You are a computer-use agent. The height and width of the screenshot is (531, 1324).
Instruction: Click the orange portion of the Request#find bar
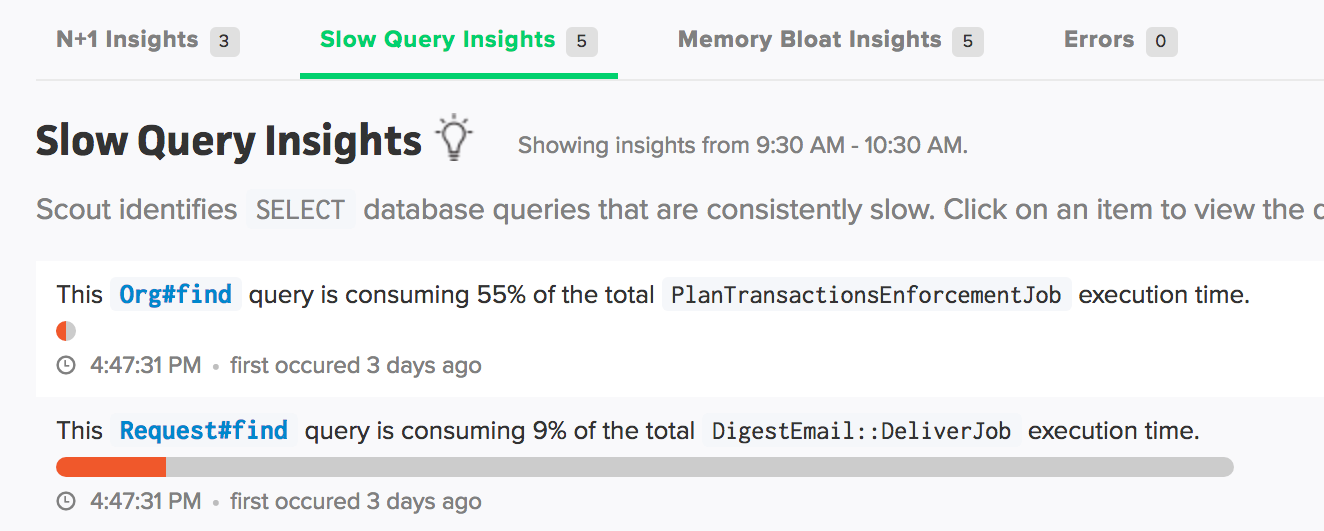111,467
